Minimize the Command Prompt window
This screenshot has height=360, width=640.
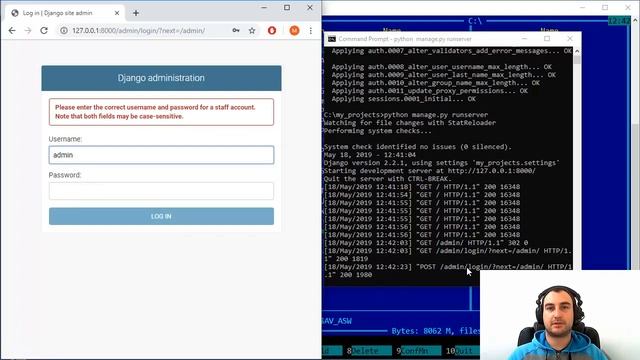tap(524, 39)
